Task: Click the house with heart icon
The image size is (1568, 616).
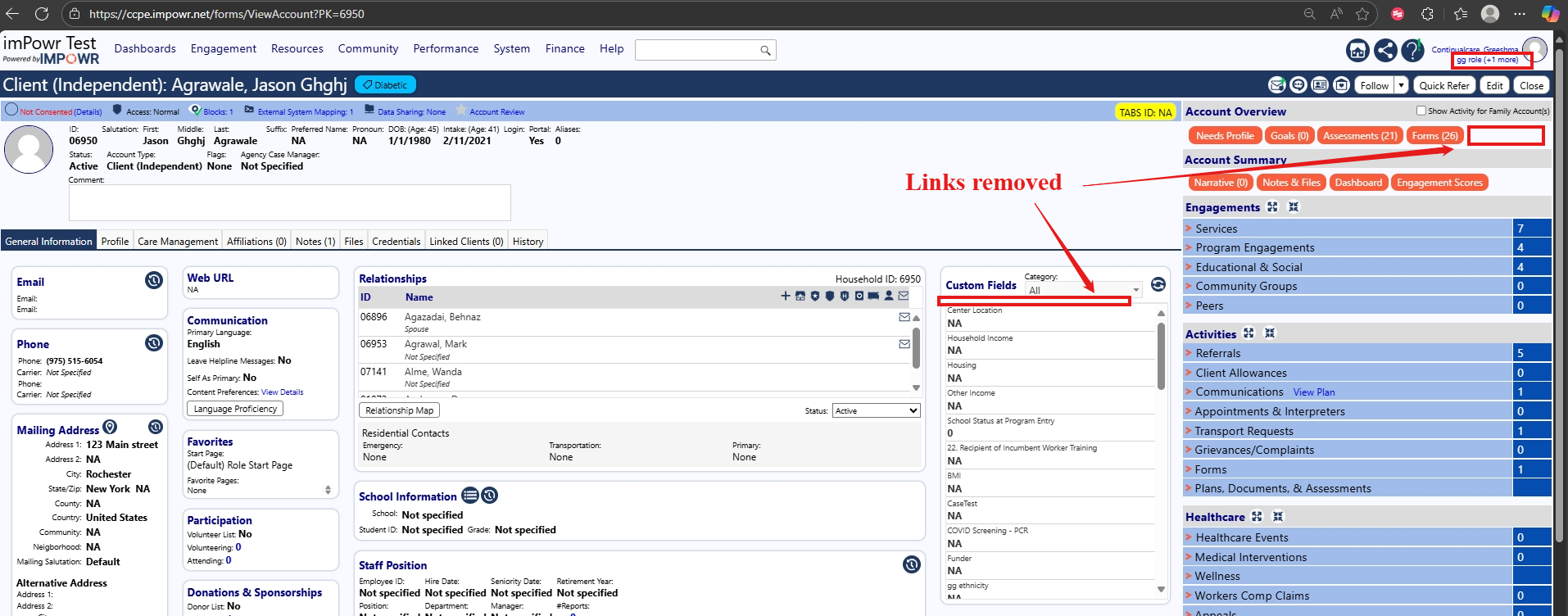Action: pyautogui.click(x=1341, y=85)
